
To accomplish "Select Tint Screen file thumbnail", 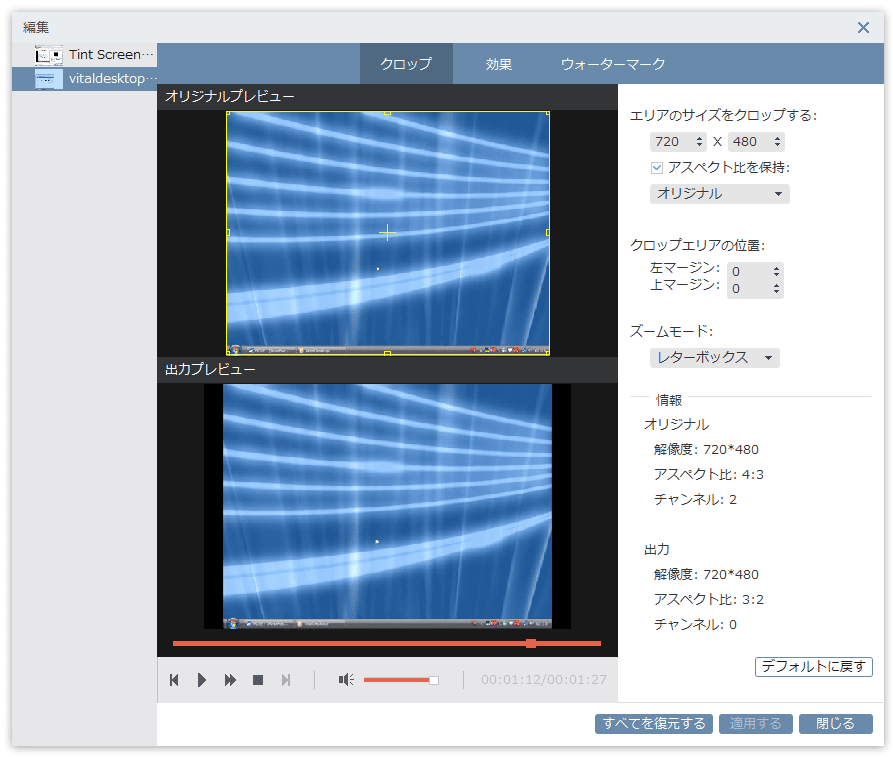I will 49,55.
